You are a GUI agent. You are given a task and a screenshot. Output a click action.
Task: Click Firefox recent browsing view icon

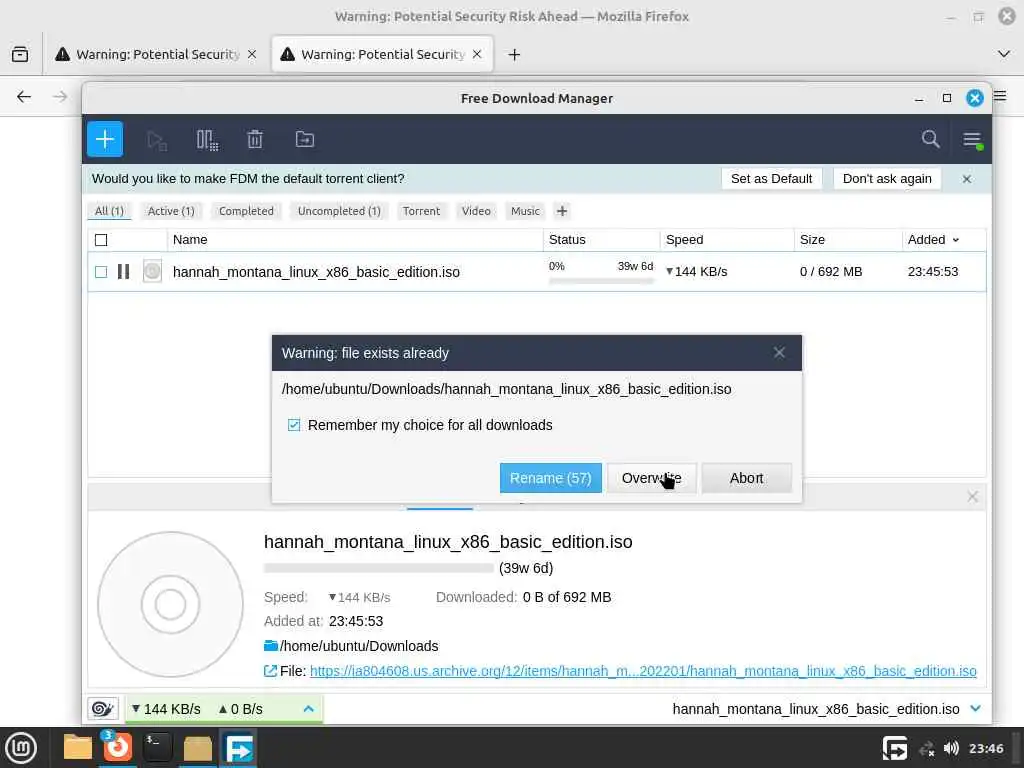[20, 54]
